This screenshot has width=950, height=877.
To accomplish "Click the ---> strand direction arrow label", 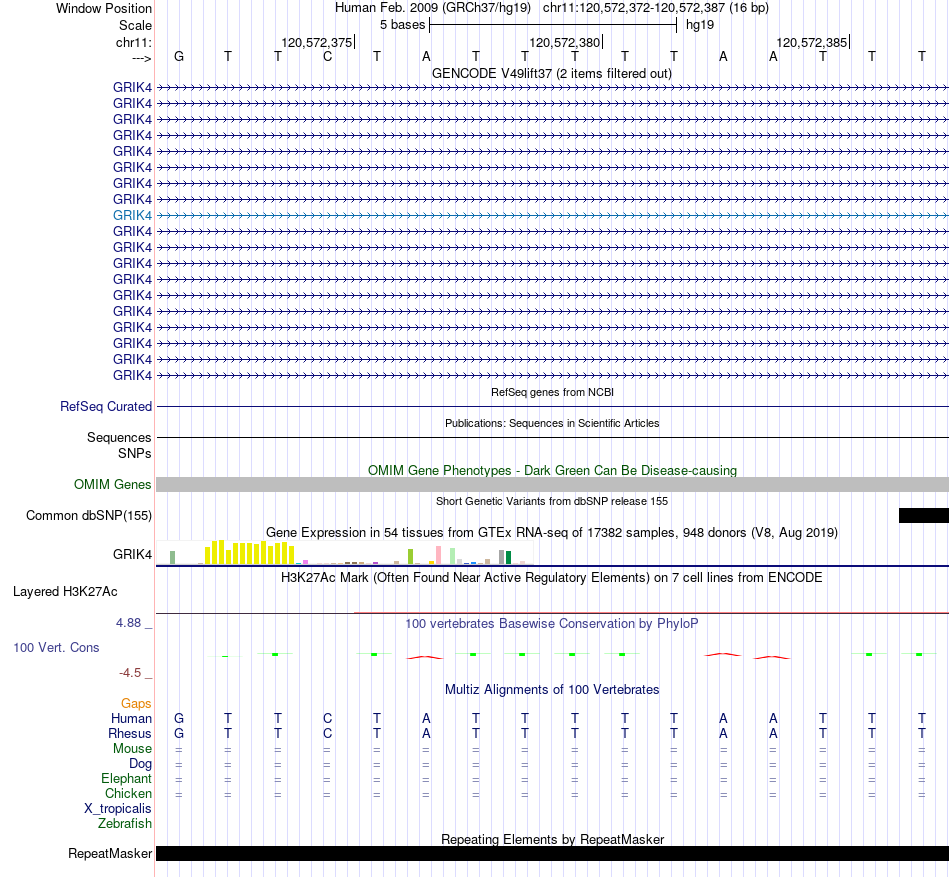I will pos(141,58).
